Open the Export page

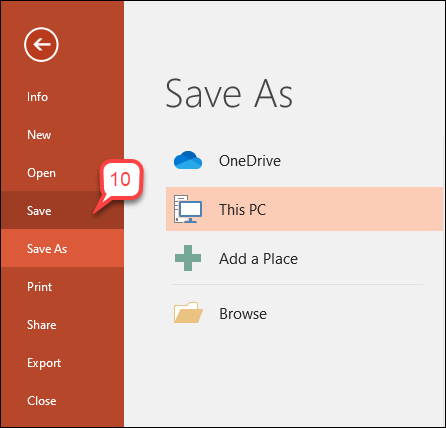44,363
